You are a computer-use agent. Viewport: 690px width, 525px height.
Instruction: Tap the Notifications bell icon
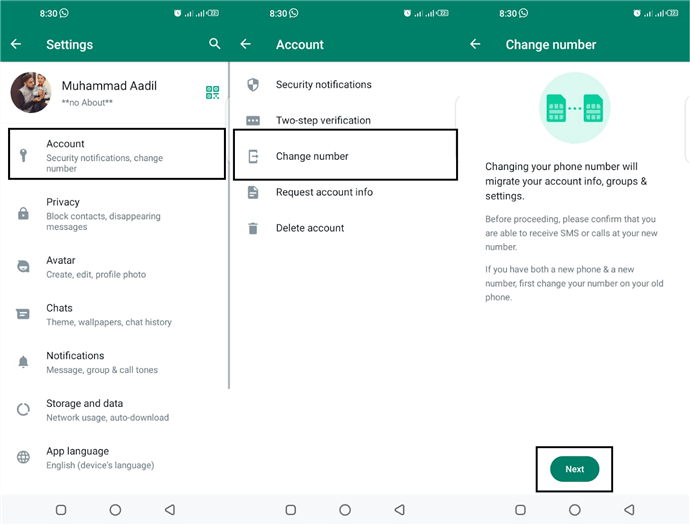pyautogui.click(x=23, y=362)
